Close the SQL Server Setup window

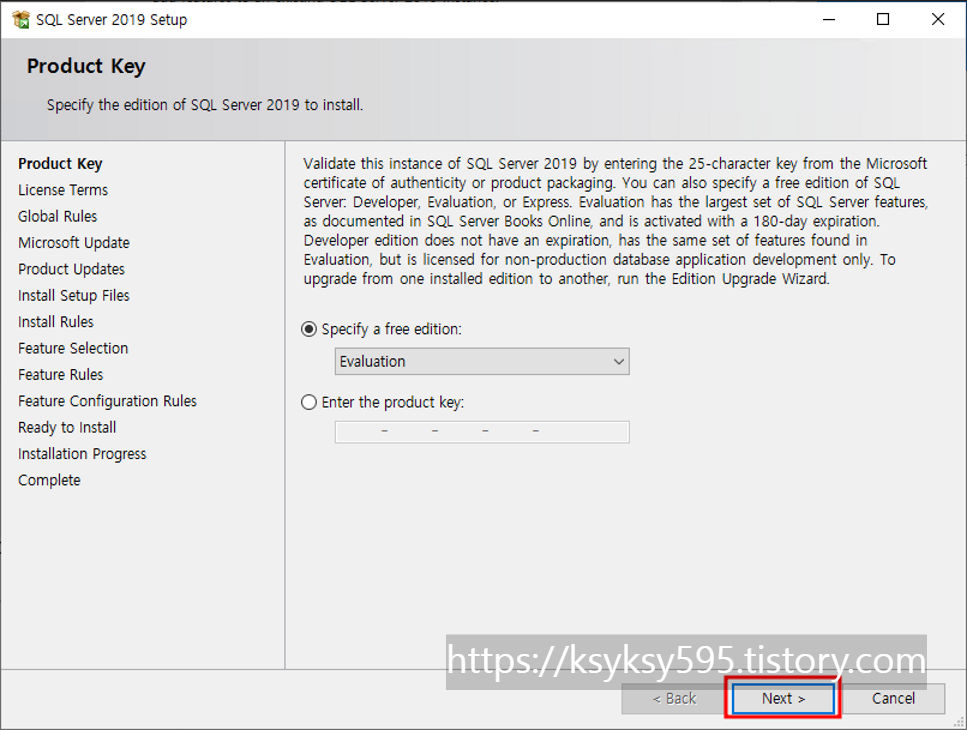pyautogui.click(x=938, y=20)
